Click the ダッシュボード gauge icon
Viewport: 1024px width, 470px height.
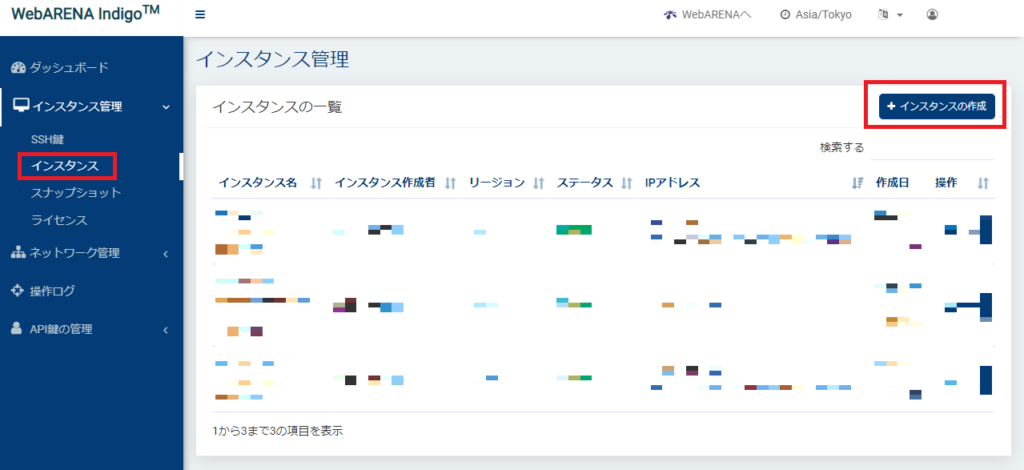coord(18,67)
